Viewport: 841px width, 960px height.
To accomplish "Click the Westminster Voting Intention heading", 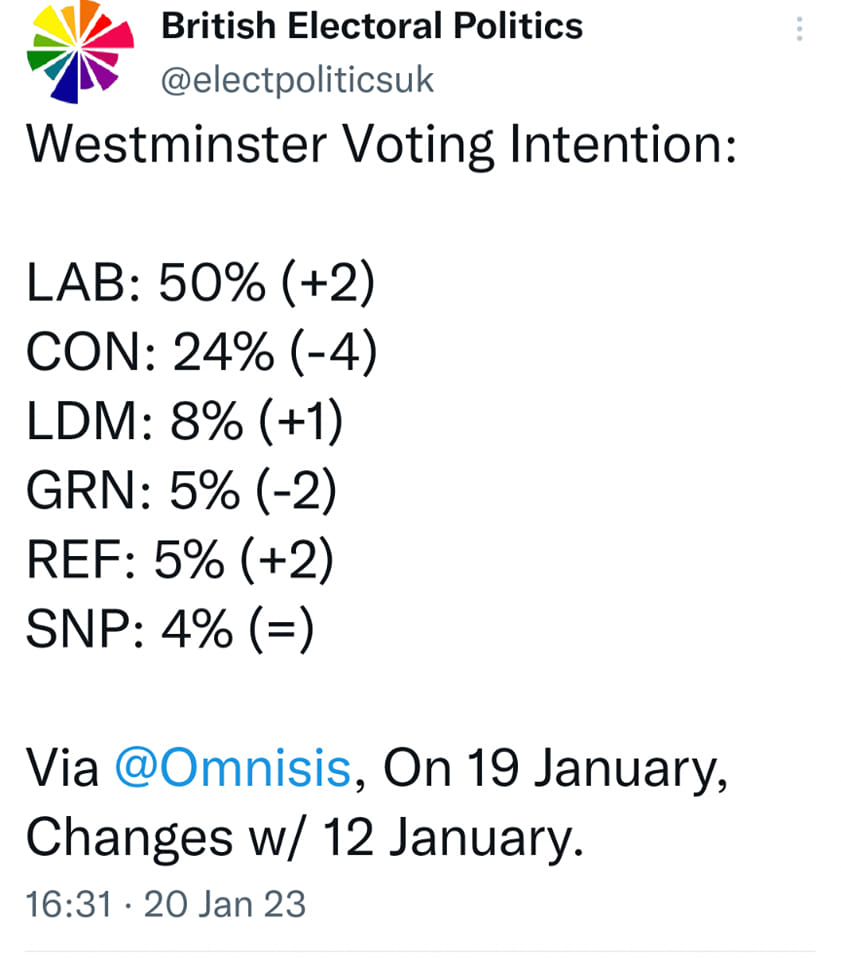I will pos(381,146).
